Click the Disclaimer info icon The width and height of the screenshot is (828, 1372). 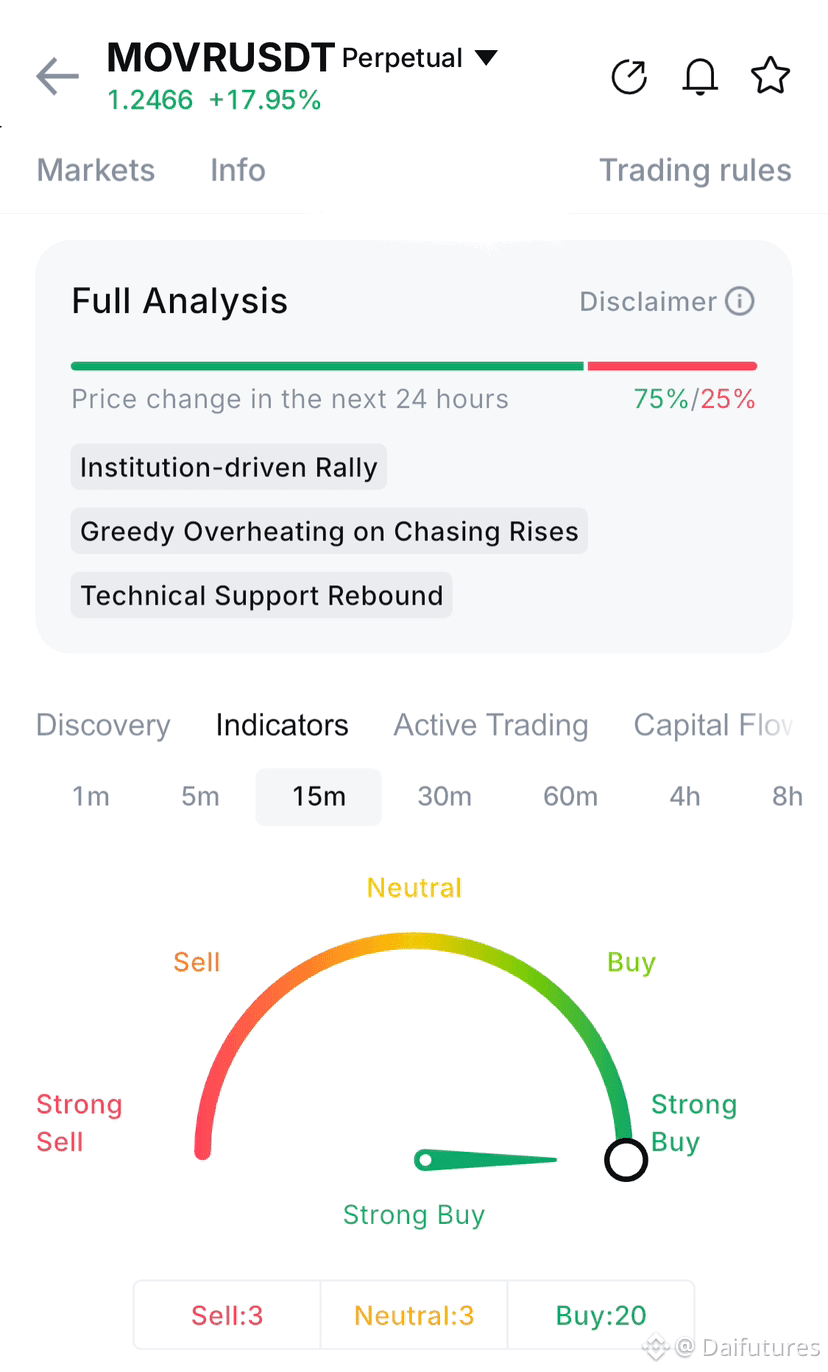(x=739, y=301)
